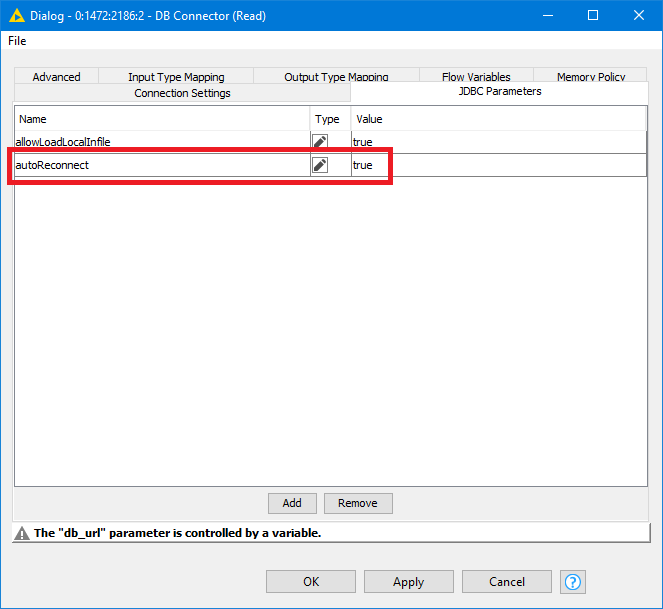Open the Output Type Mapping tab

click(336, 77)
